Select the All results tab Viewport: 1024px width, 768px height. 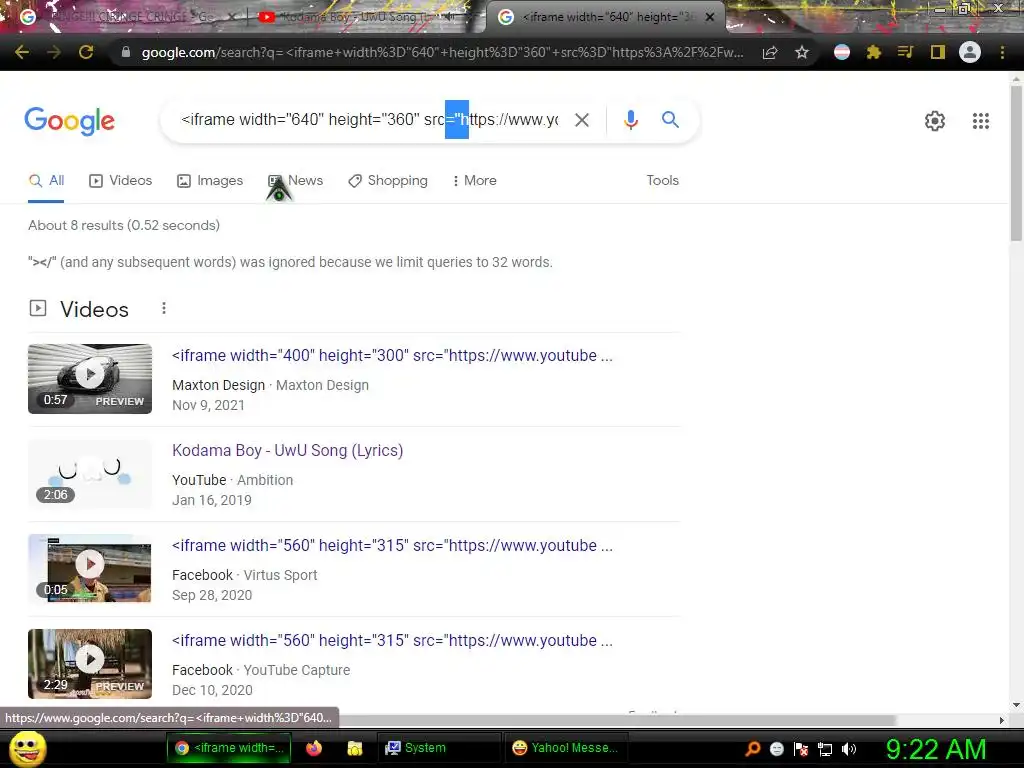click(46, 181)
